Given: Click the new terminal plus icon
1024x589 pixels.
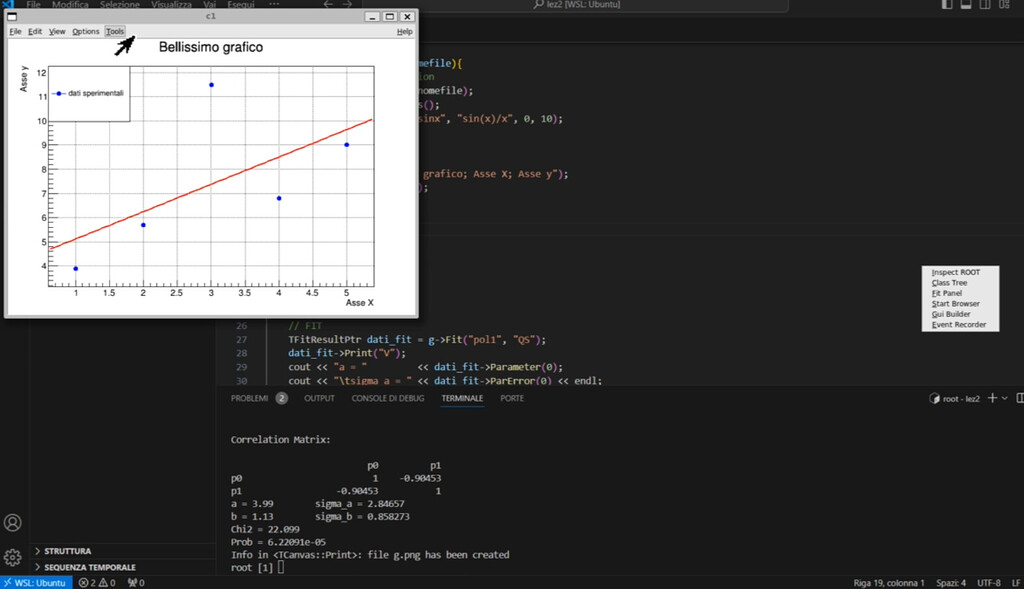Looking at the screenshot, I should click(993, 398).
